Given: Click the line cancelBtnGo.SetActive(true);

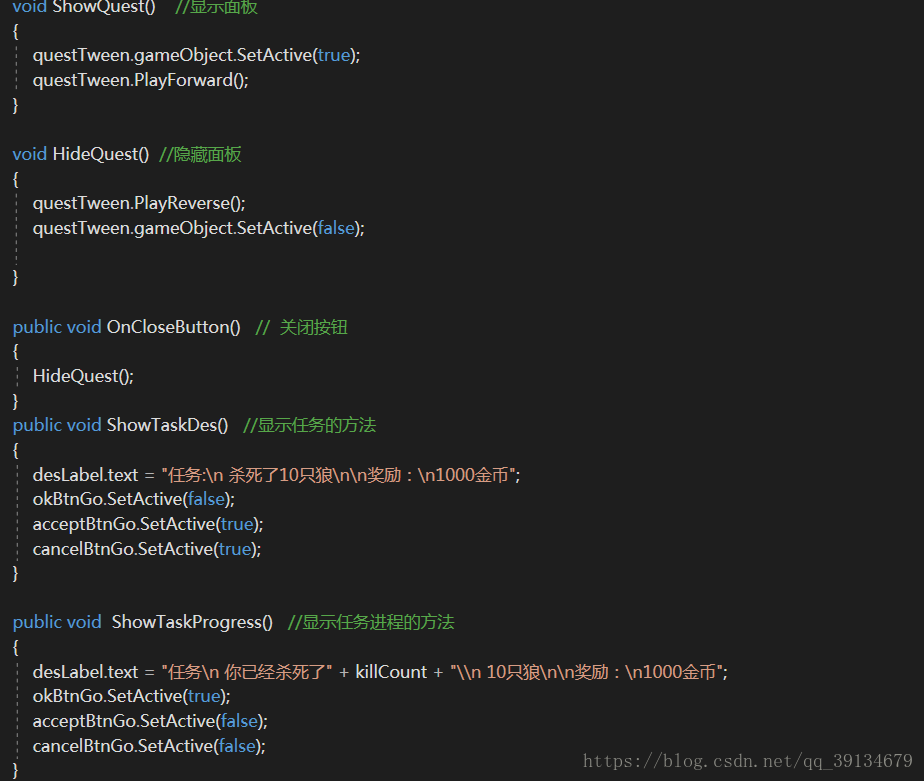Looking at the screenshot, I should tap(147, 549).
